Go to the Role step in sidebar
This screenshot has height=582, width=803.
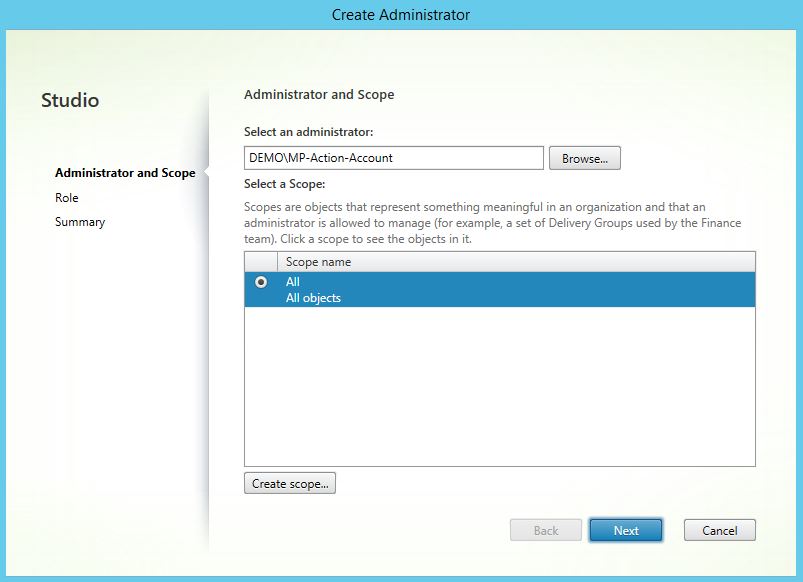click(67, 198)
